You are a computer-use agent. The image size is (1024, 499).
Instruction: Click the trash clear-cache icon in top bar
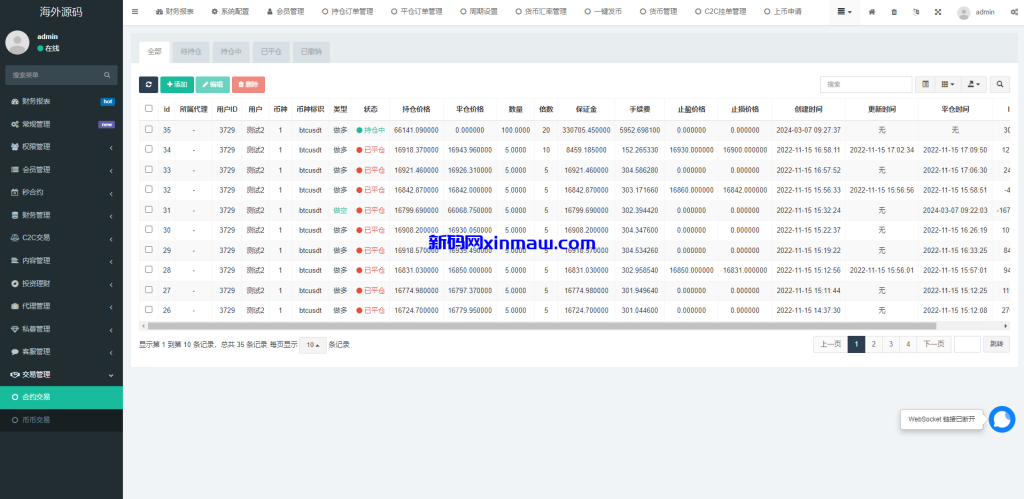pyautogui.click(x=894, y=12)
